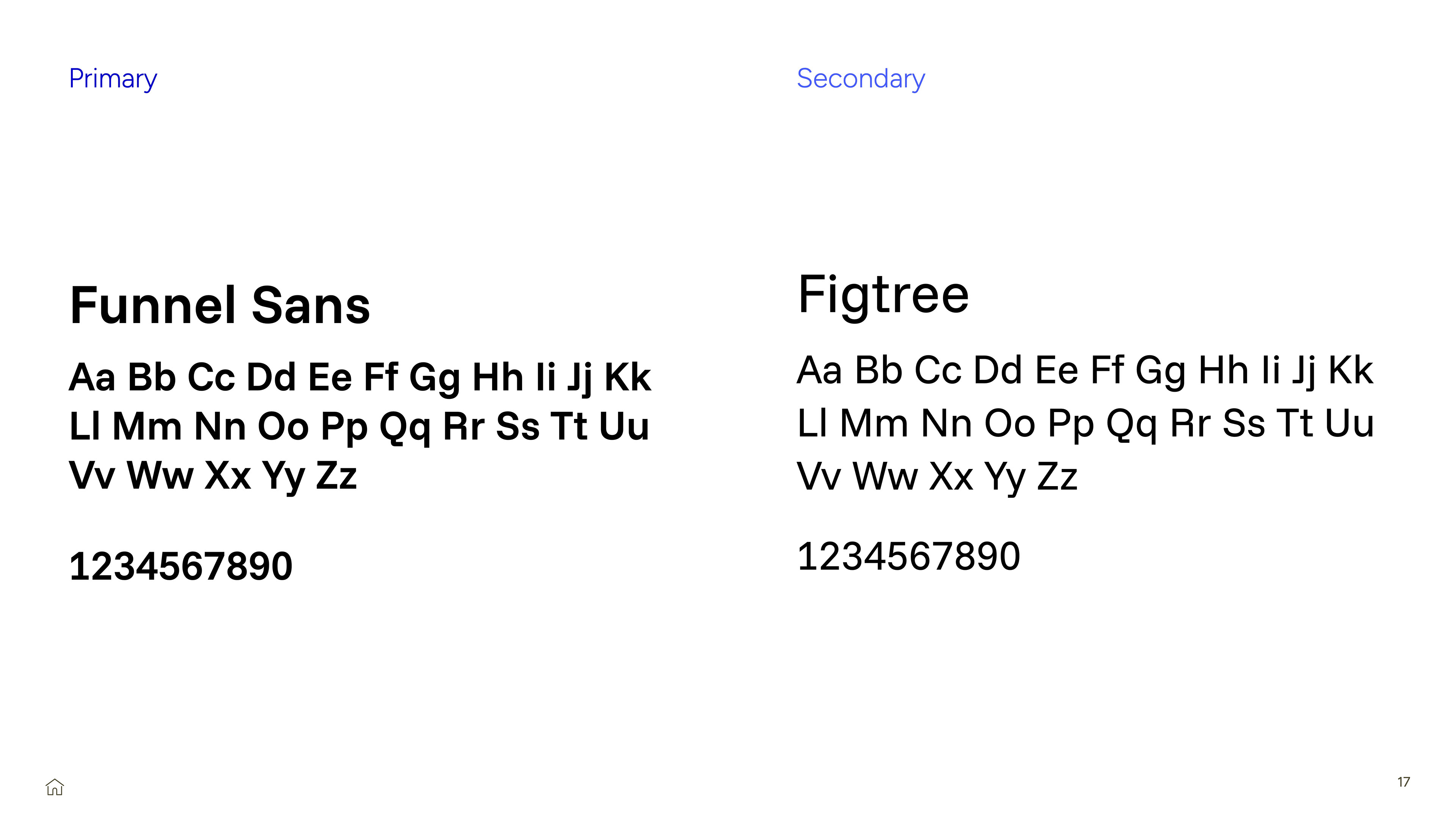Select the Funnel Sans heading
Screen dimensions: 1456x819
pos(220,306)
